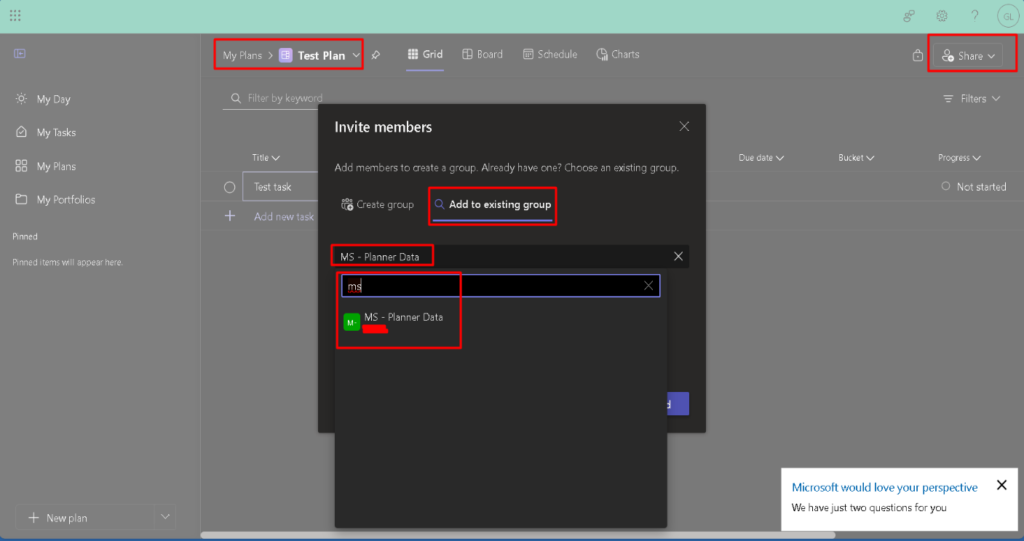
Task: Click the people feedback icon in header
Action: (908, 16)
